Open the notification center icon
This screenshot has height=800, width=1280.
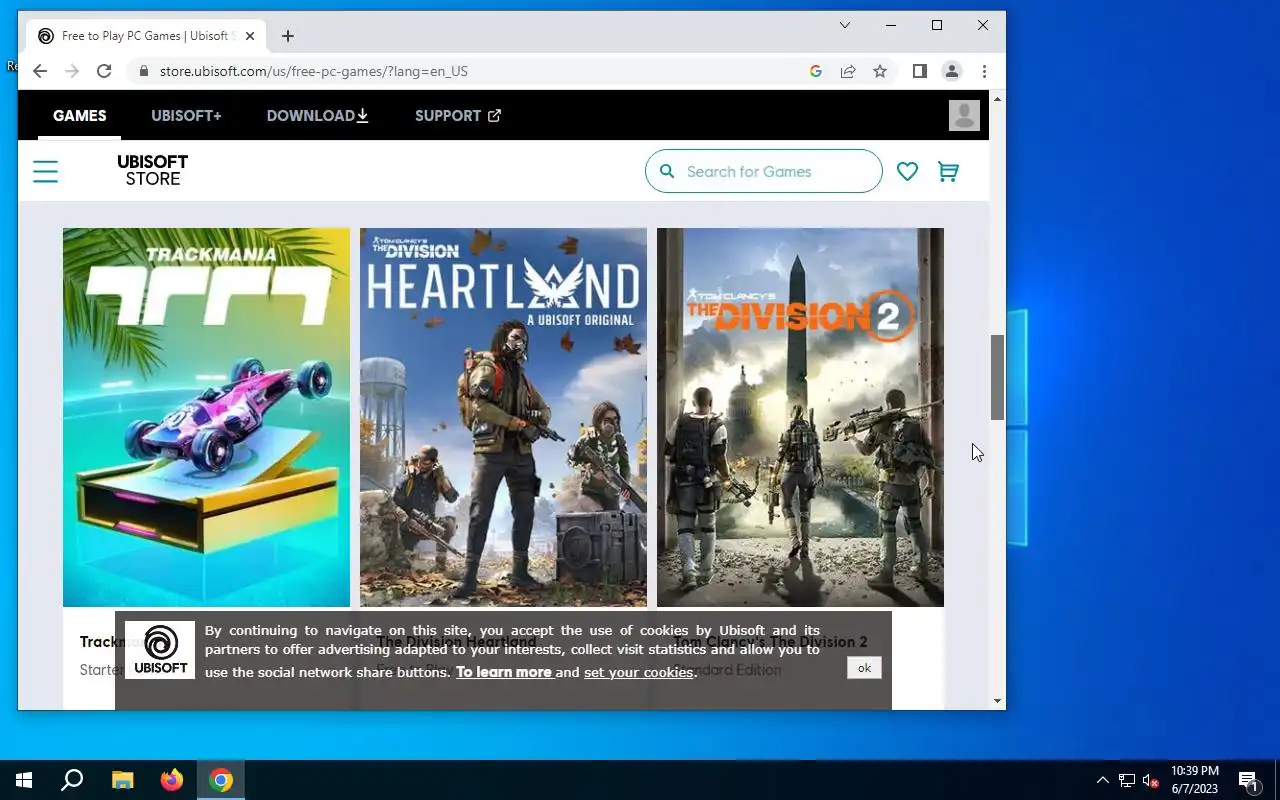point(1248,780)
